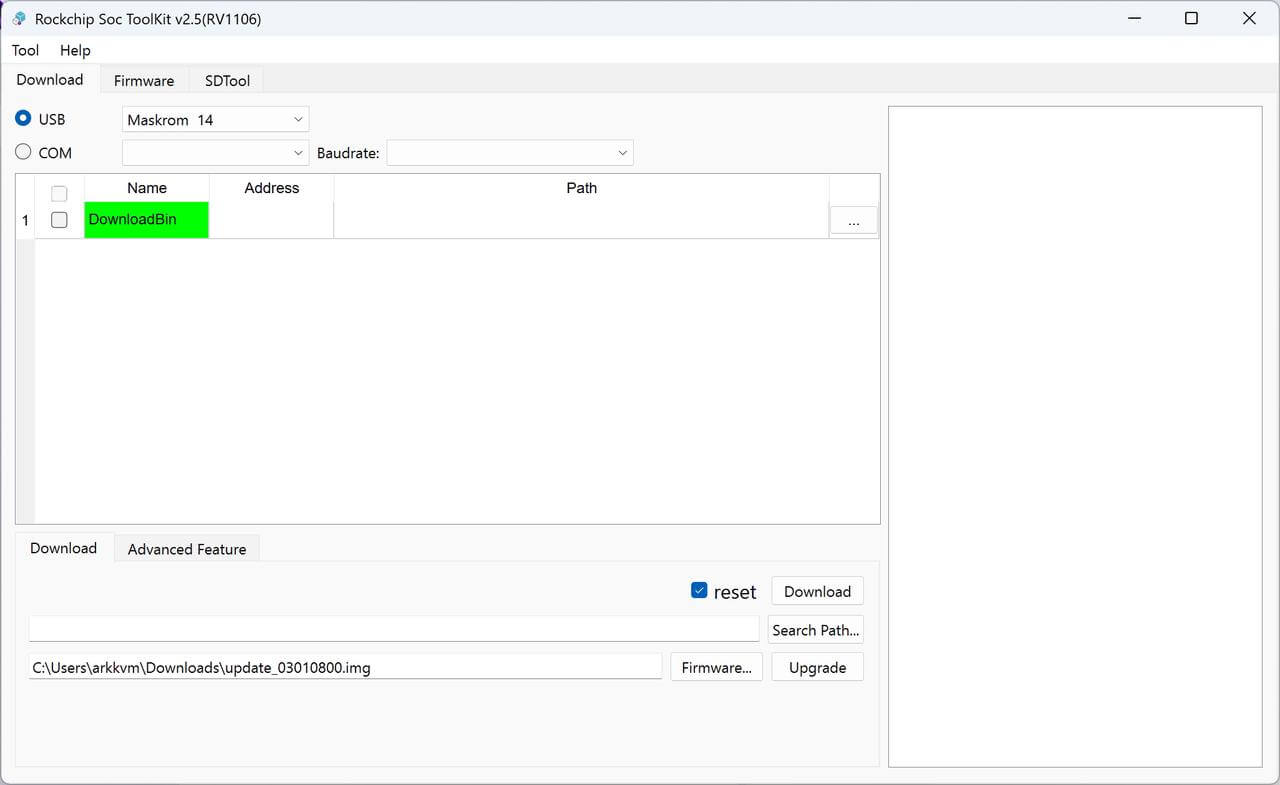Check the DownloadBin row checkbox

59,220
